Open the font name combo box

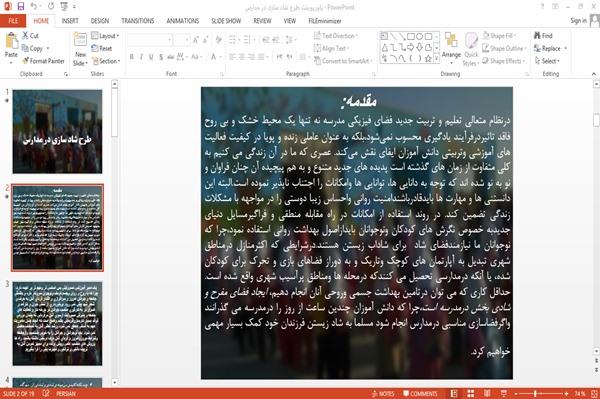click(150, 40)
